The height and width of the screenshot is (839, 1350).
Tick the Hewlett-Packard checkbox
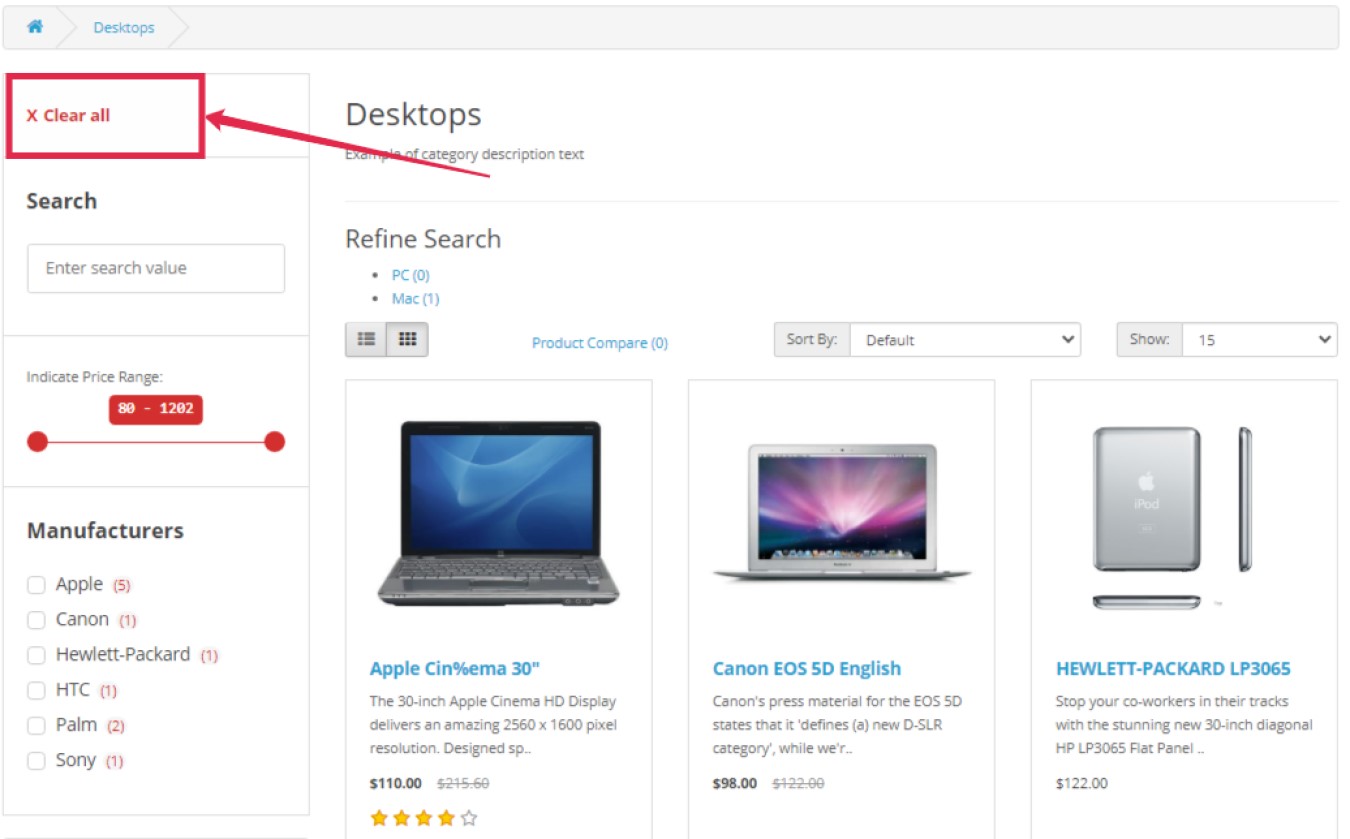tap(36, 655)
